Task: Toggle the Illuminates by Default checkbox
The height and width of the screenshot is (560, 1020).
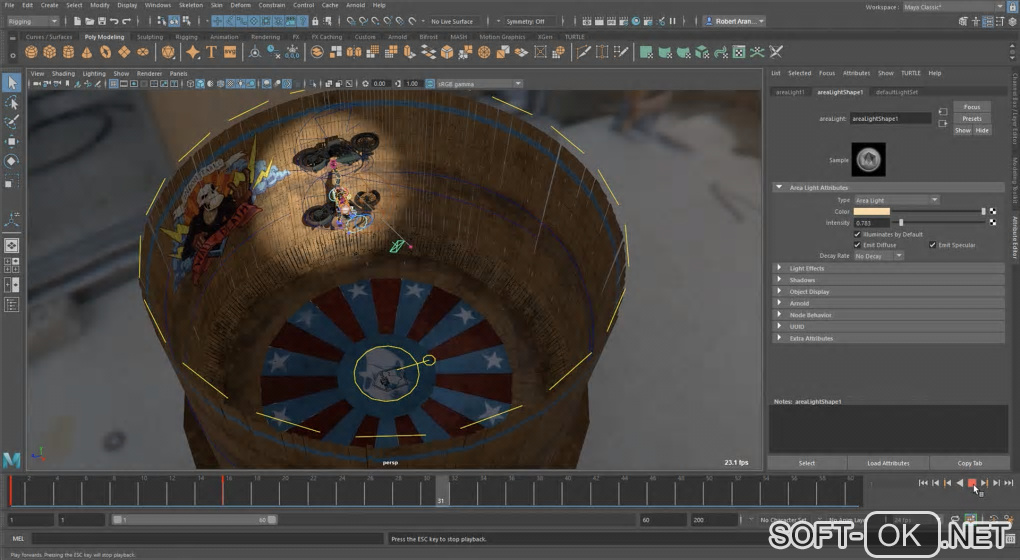Action: [x=857, y=234]
